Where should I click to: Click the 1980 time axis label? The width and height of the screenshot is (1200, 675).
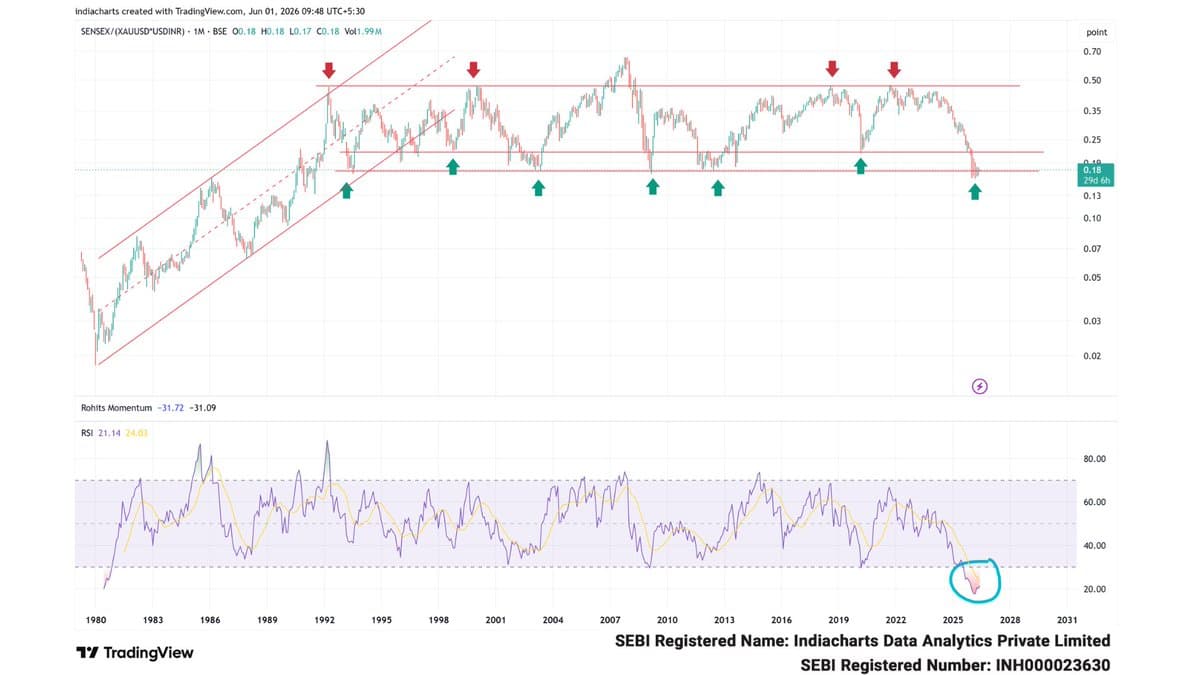point(96,620)
